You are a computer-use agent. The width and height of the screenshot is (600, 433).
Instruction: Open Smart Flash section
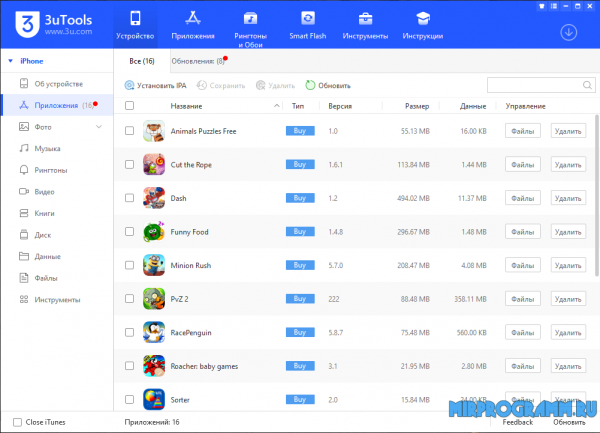308,25
